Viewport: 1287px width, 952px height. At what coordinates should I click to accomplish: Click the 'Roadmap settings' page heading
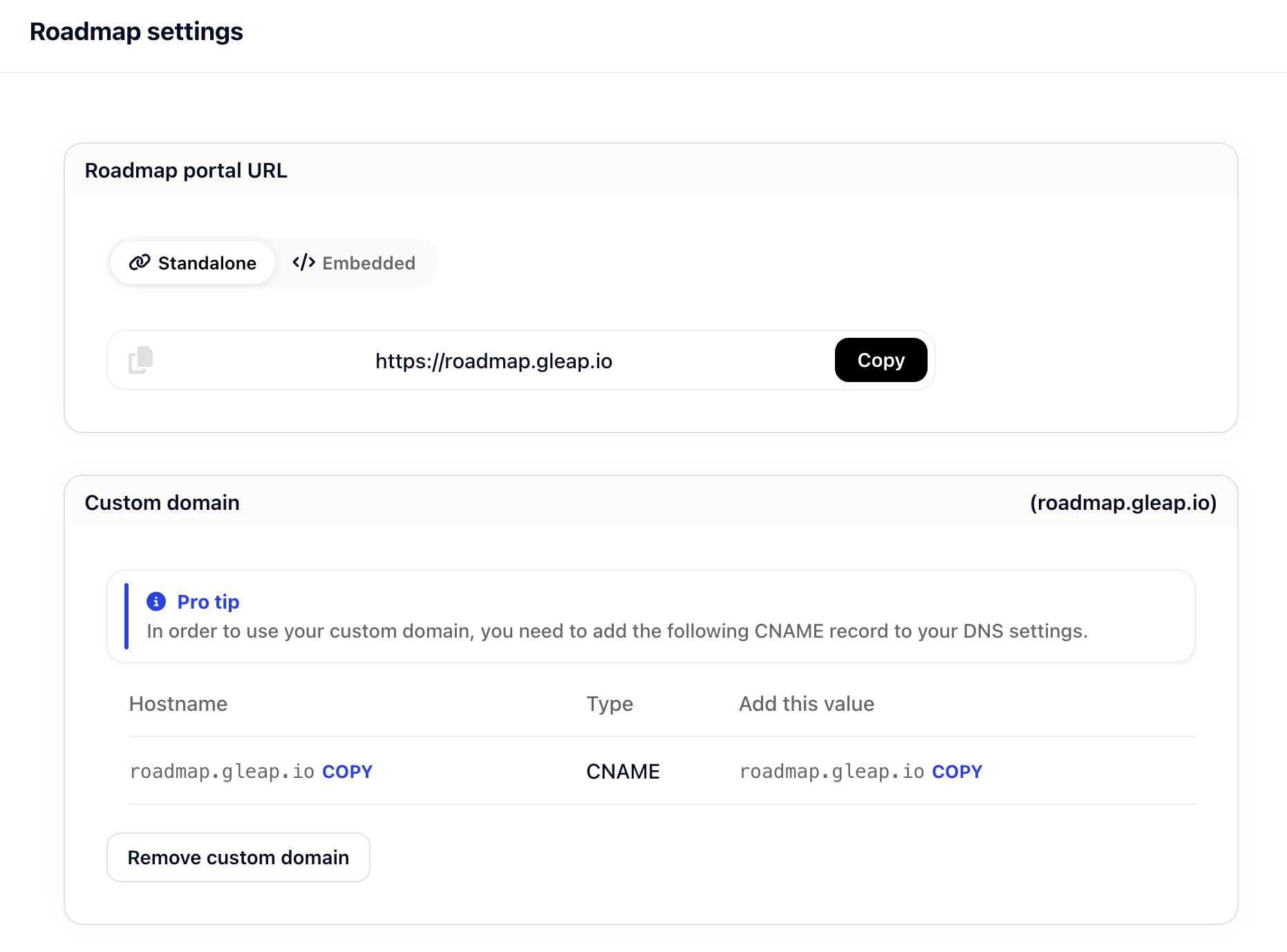tap(136, 32)
